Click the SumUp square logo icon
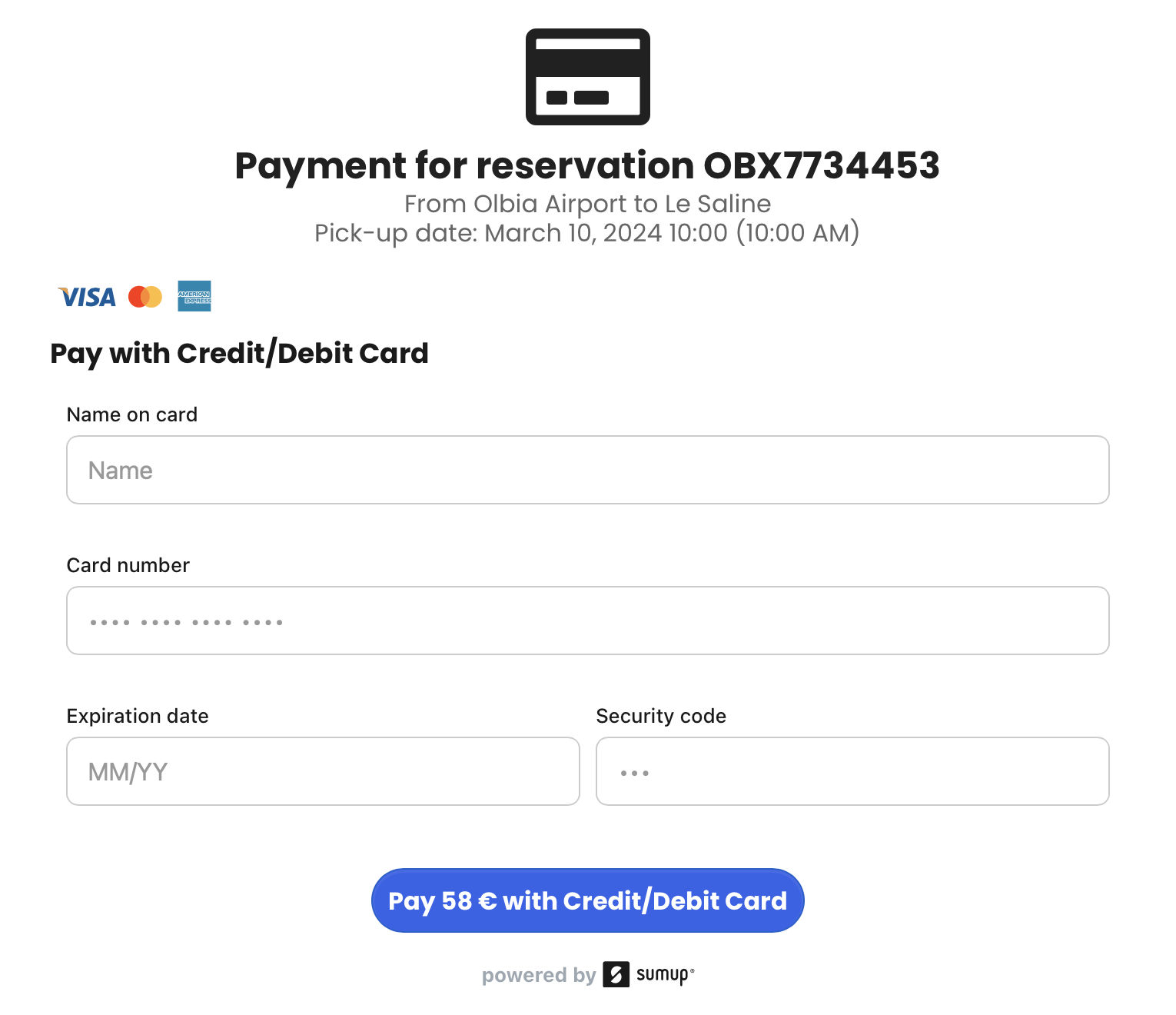 (616, 974)
